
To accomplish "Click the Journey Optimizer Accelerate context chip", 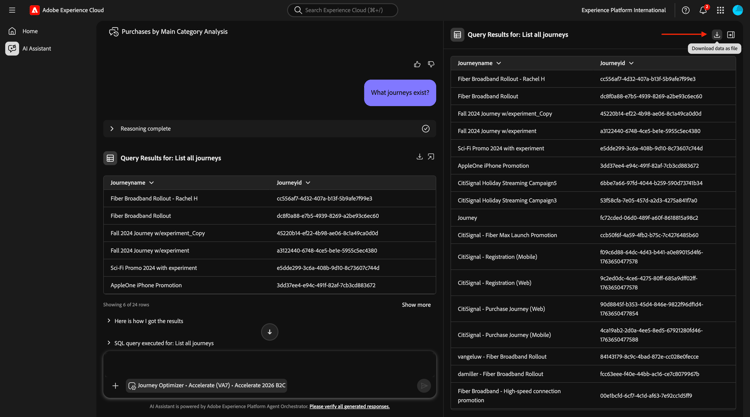I will point(207,385).
